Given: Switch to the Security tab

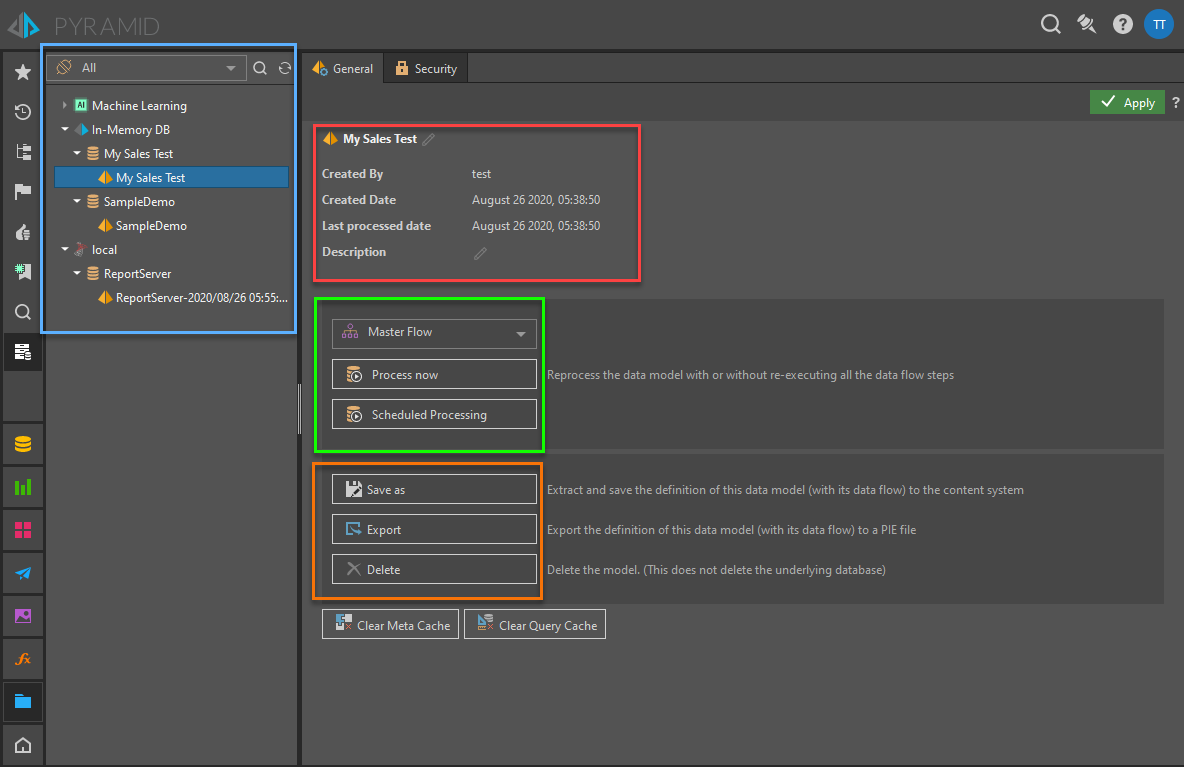Looking at the screenshot, I should [x=426, y=69].
